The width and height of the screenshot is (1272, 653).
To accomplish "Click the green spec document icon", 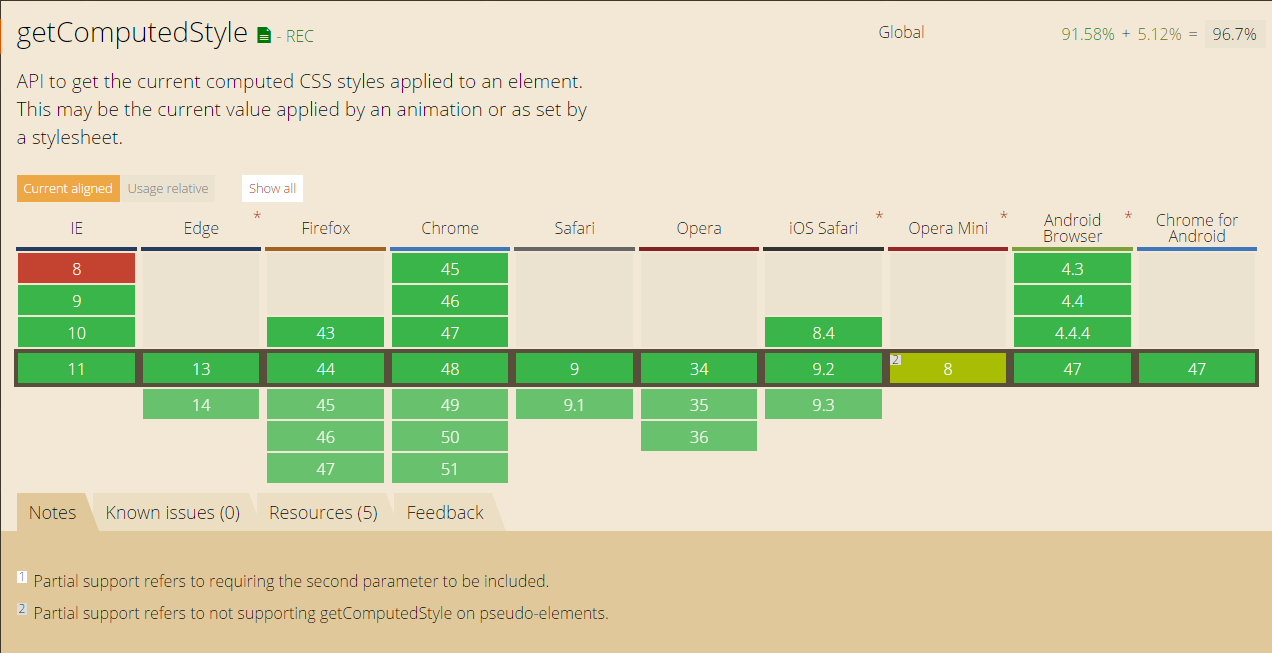I will click(264, 35).
